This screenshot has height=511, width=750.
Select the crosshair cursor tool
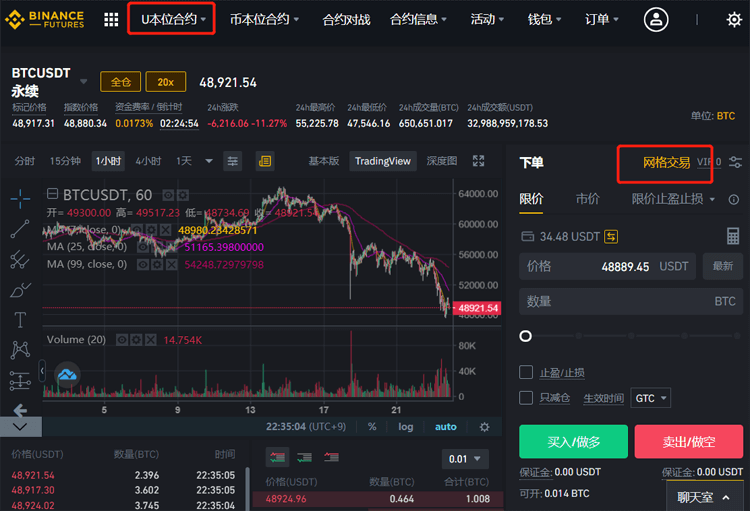pos(20,199)
